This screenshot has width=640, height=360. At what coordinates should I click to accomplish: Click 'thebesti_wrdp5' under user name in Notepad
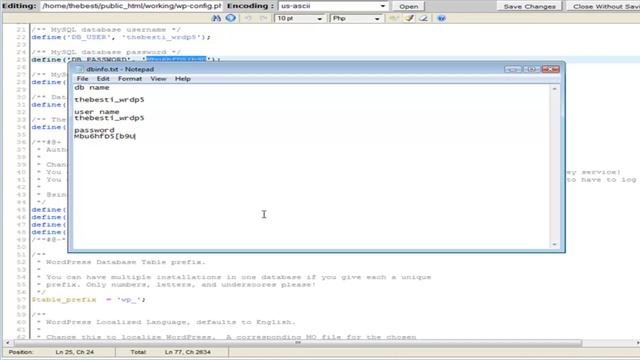click(x=109, y=118)
